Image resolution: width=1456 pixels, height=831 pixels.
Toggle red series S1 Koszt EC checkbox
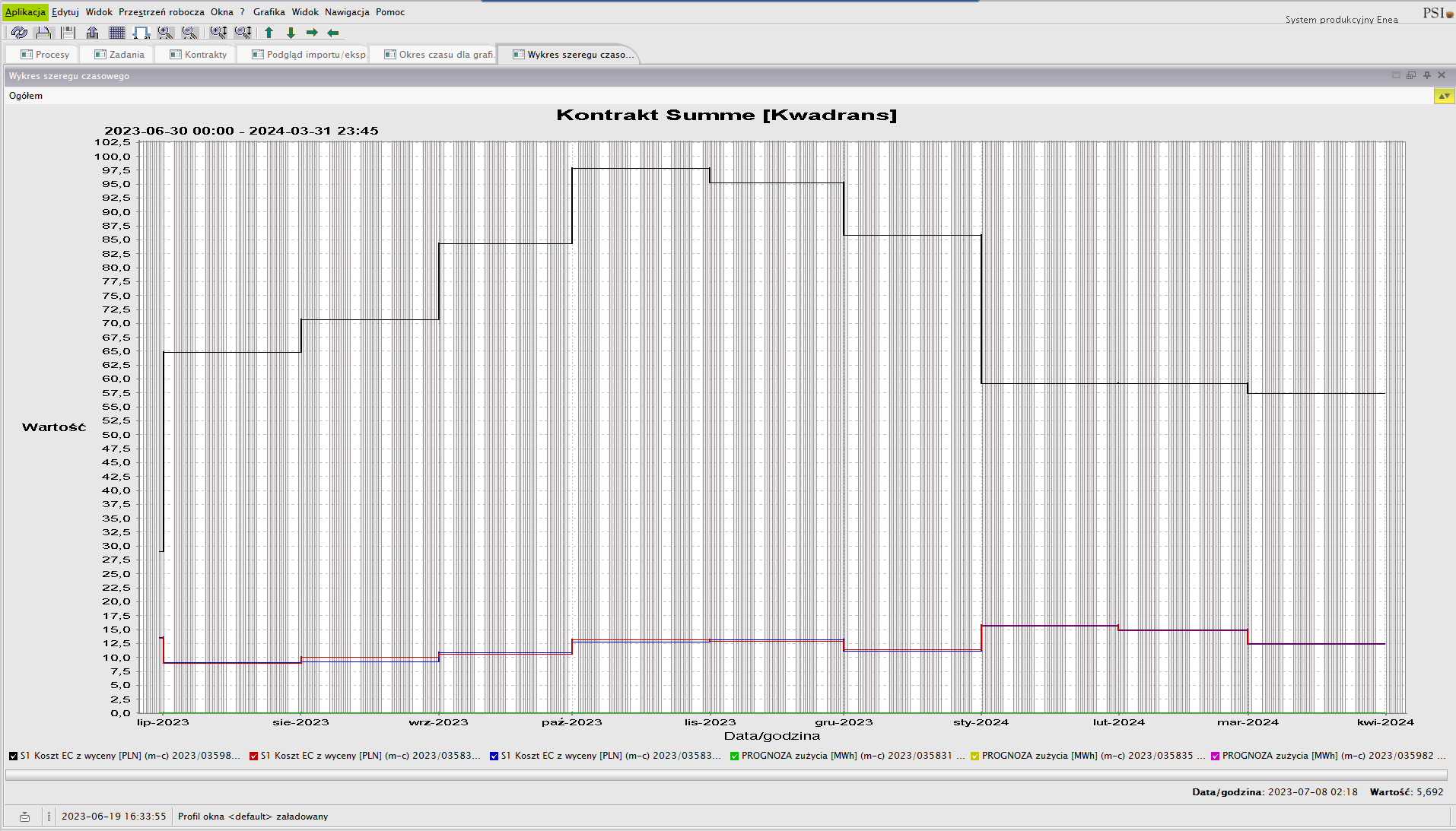(253, 756)
